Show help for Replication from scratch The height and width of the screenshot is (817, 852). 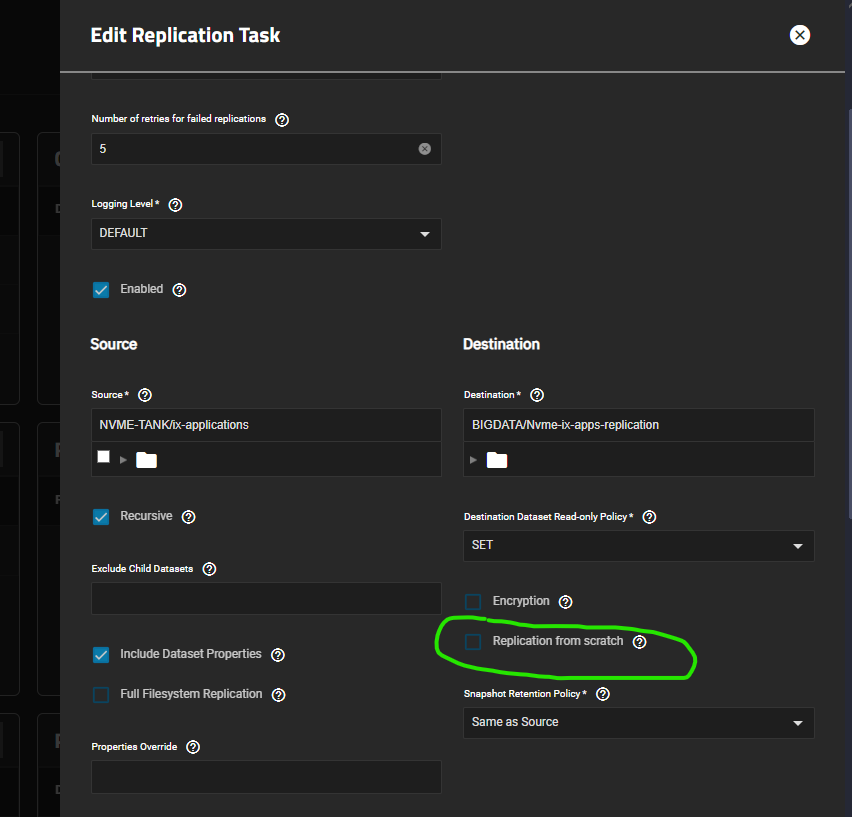(640, 642)
